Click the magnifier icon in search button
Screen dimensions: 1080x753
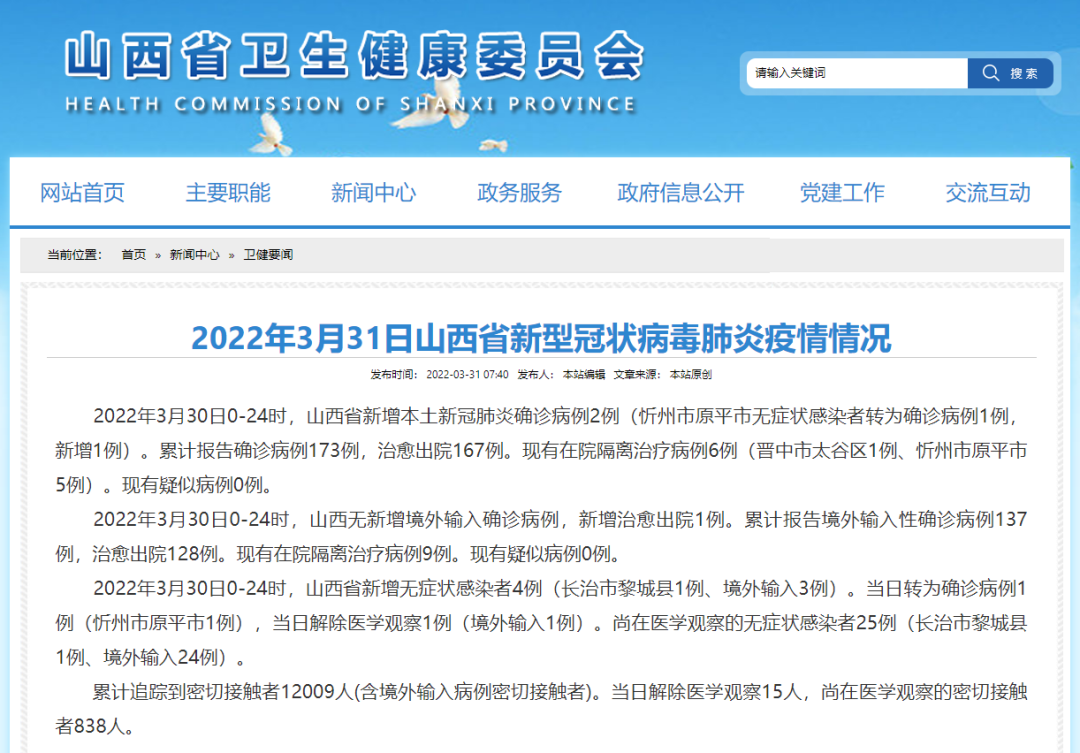tap(990, 73)
